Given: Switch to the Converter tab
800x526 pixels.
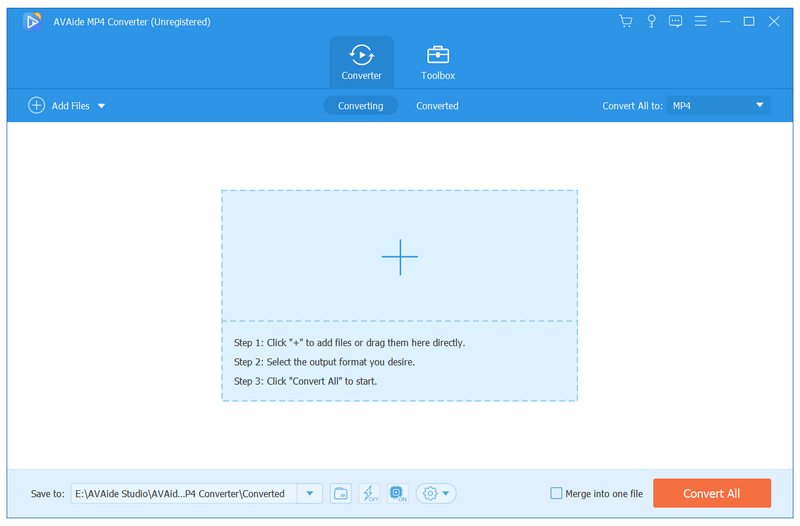Looking at the screenshot, I should (x=361, y=62).
